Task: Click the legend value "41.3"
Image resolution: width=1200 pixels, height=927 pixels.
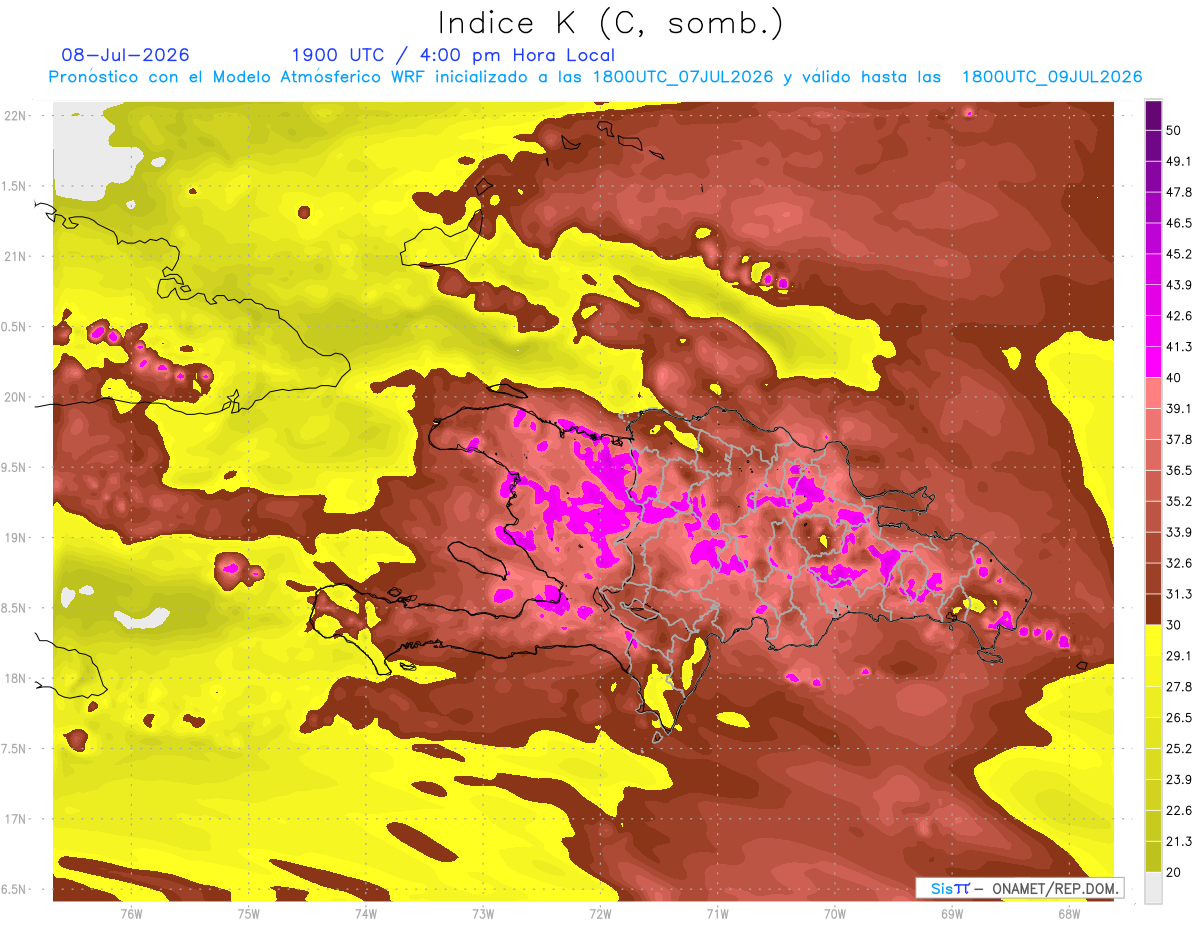Action: coord(1179,347)
